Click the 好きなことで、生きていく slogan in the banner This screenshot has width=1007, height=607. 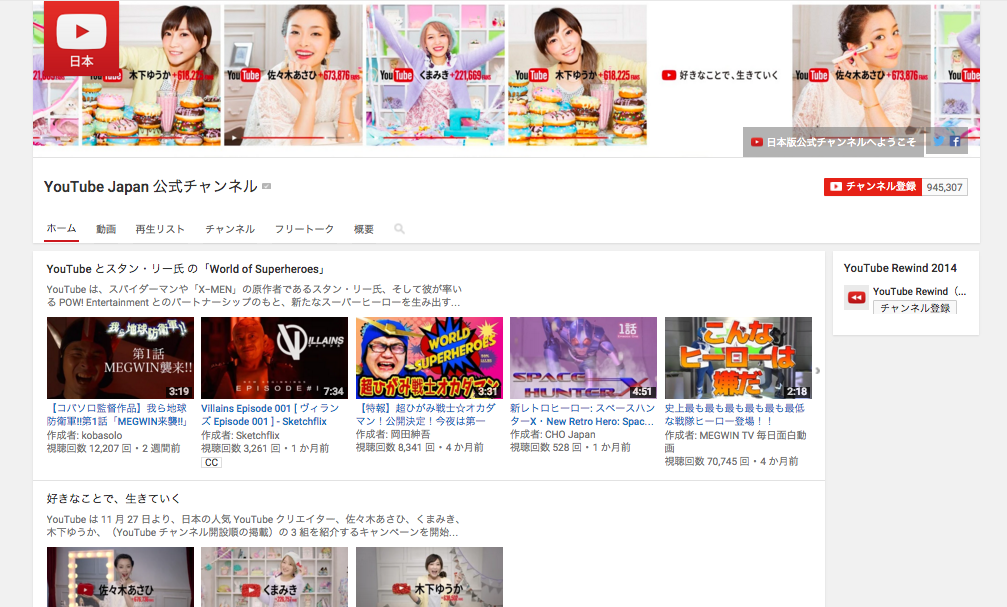(720, 75)
